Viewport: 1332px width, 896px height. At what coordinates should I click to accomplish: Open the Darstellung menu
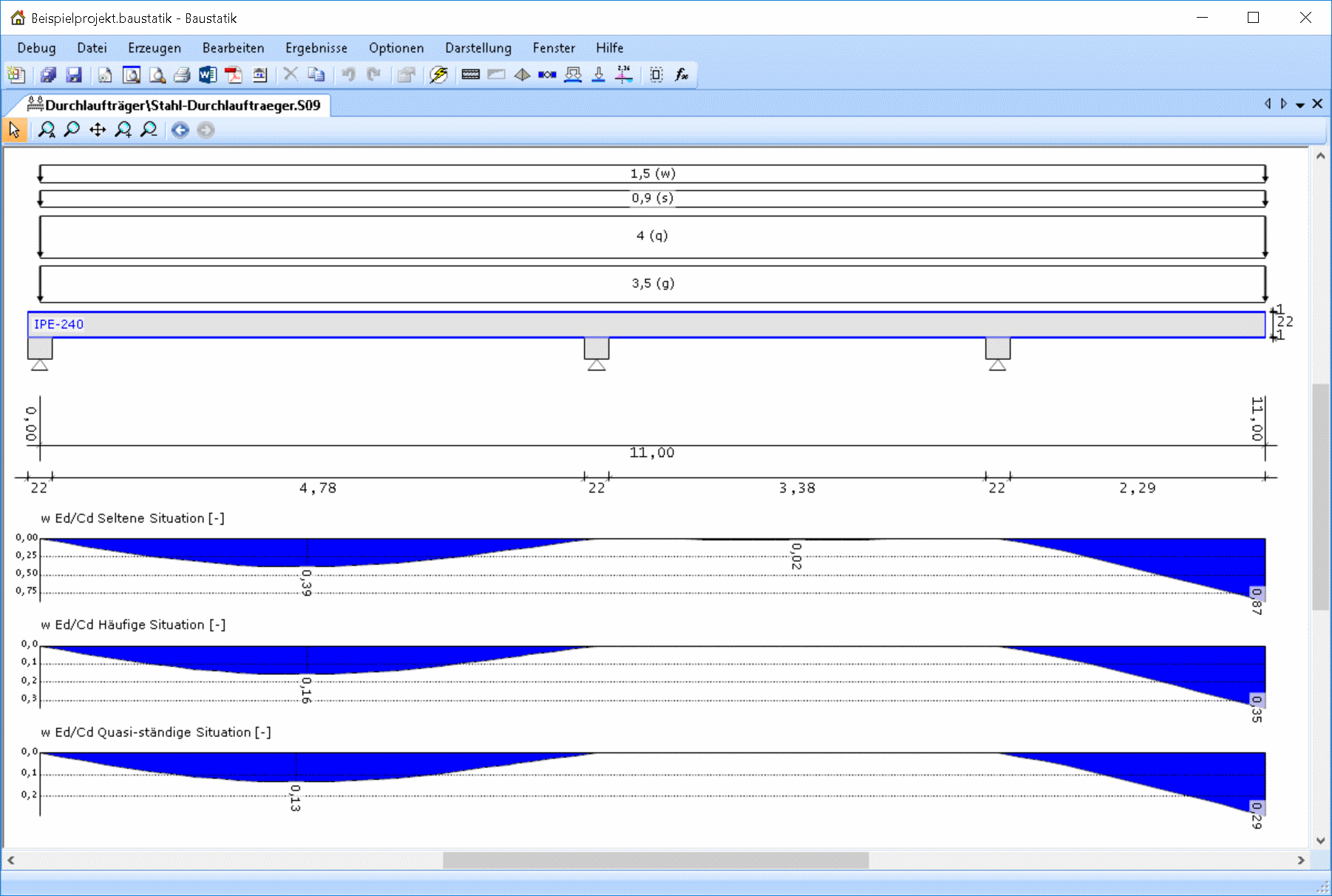point(478,48)
